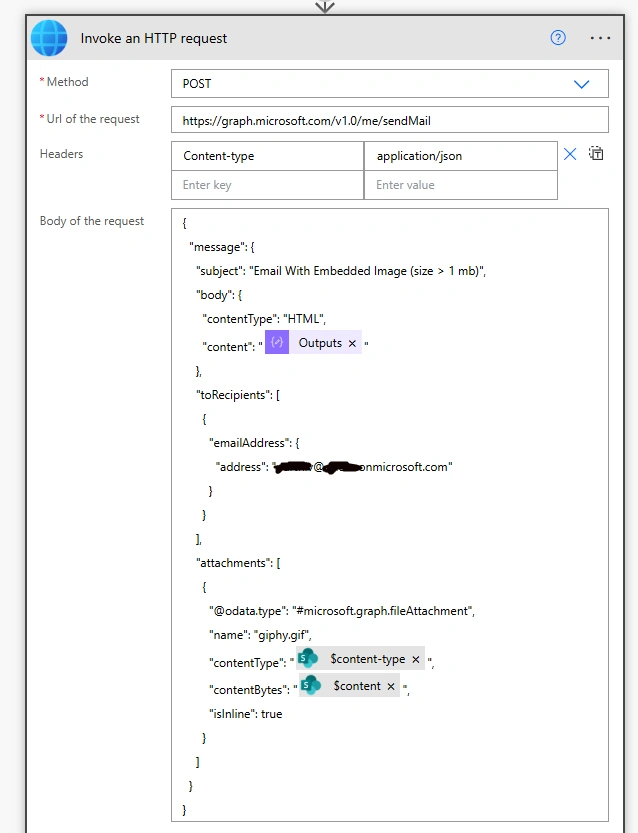Click the "@odata.type" fileAttachment line

pos(342,611)
